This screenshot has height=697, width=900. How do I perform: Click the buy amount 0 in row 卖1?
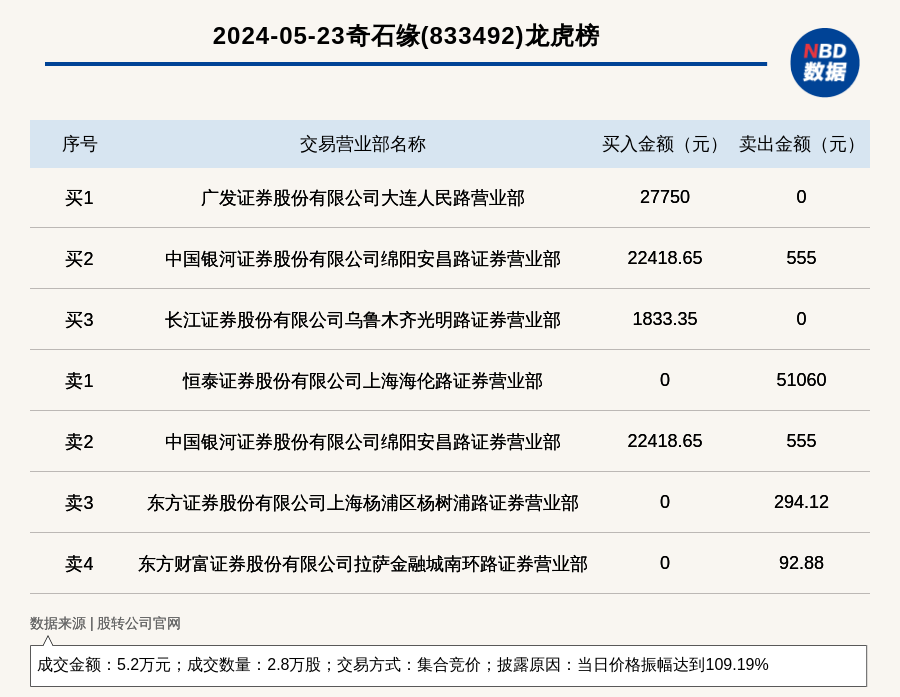coord(665,380)
